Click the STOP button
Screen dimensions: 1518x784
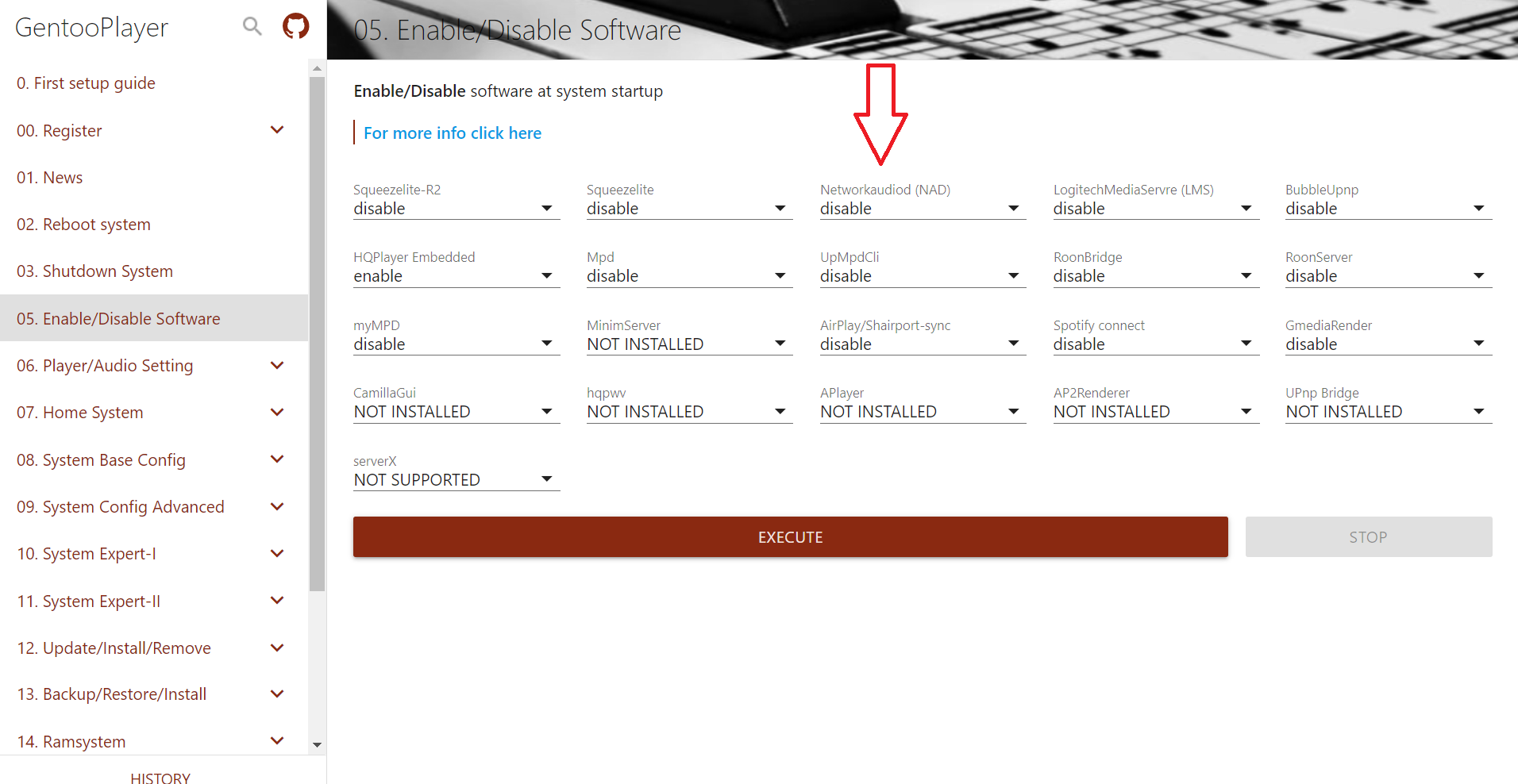coord(1368,537)
